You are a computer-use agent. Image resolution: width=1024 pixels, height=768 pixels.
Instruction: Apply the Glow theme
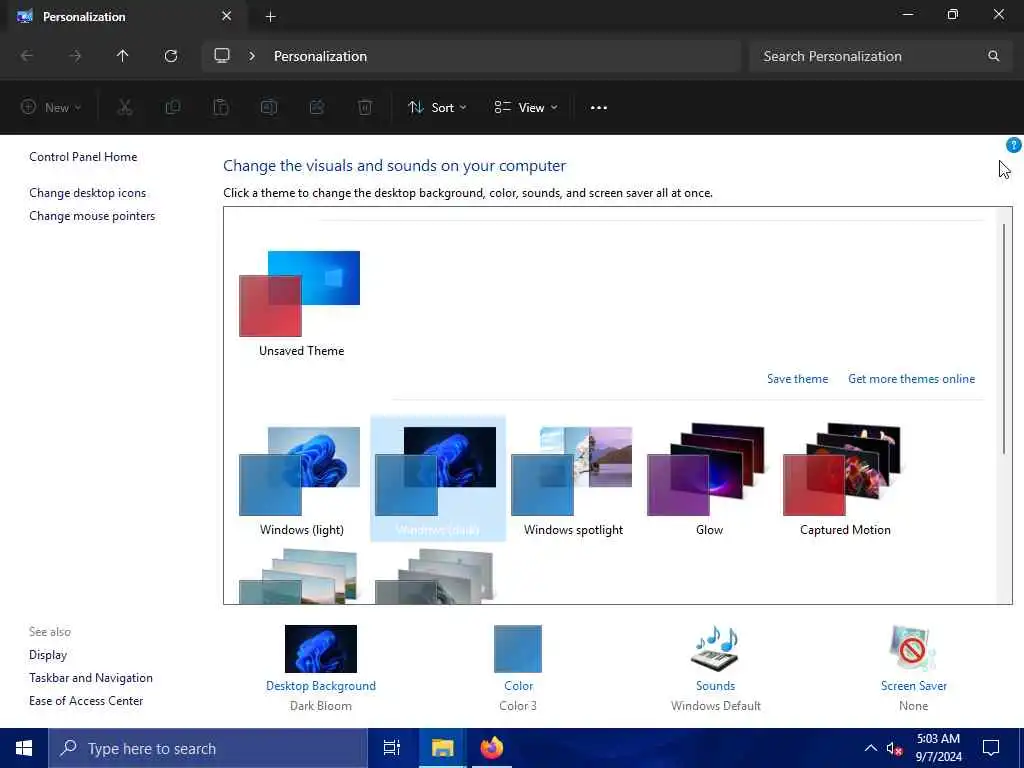pos(709,480)
